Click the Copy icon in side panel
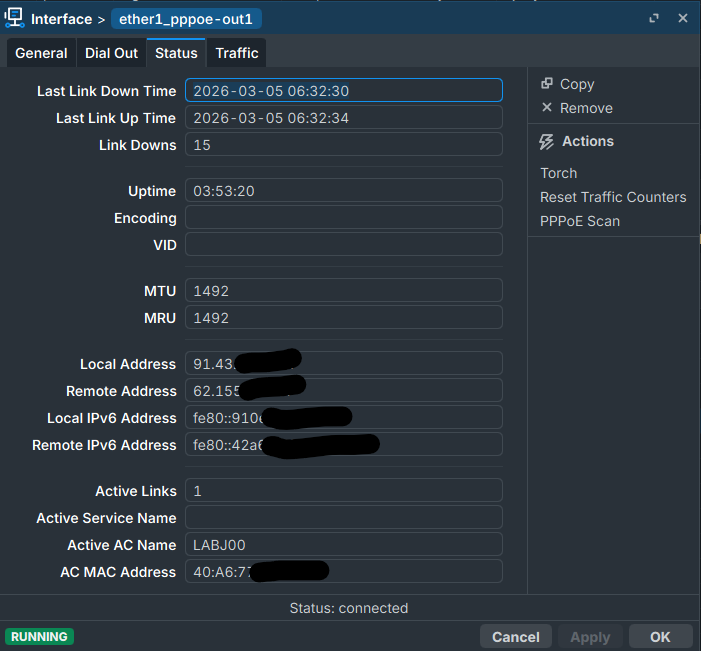This screenshot has height=651, width=701. 547,84
